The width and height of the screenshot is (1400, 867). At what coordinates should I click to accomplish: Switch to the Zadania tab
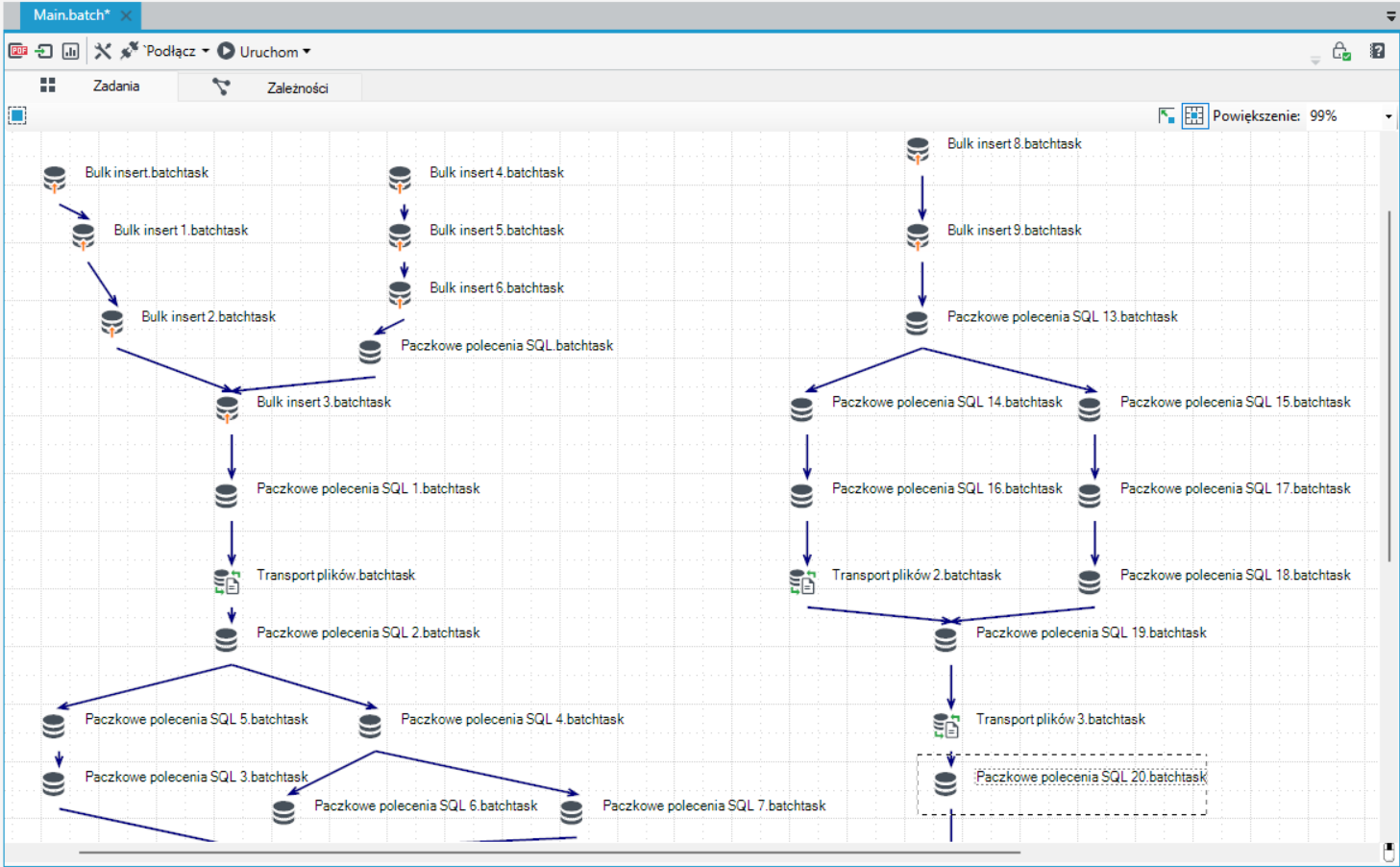(92, 86)
